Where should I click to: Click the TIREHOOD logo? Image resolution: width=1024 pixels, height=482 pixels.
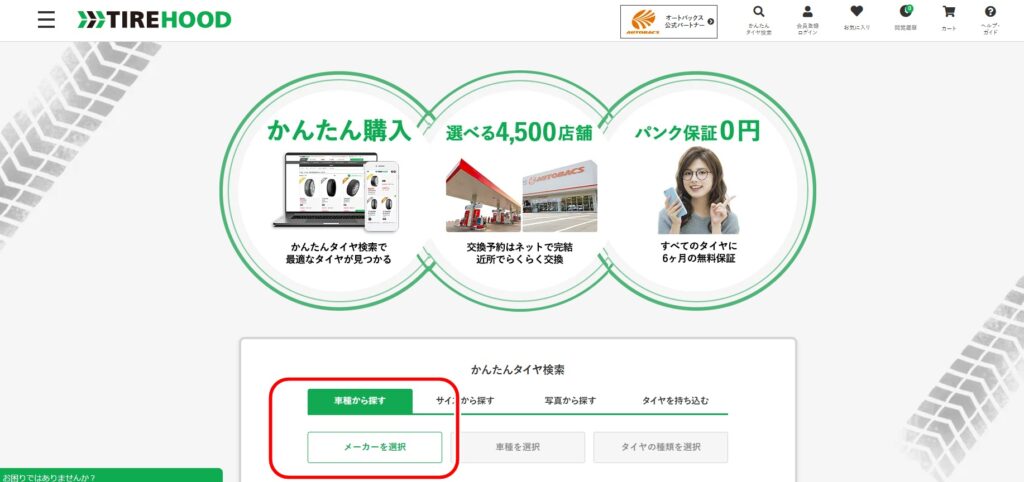pyautogui.click(x=154, y=20)
